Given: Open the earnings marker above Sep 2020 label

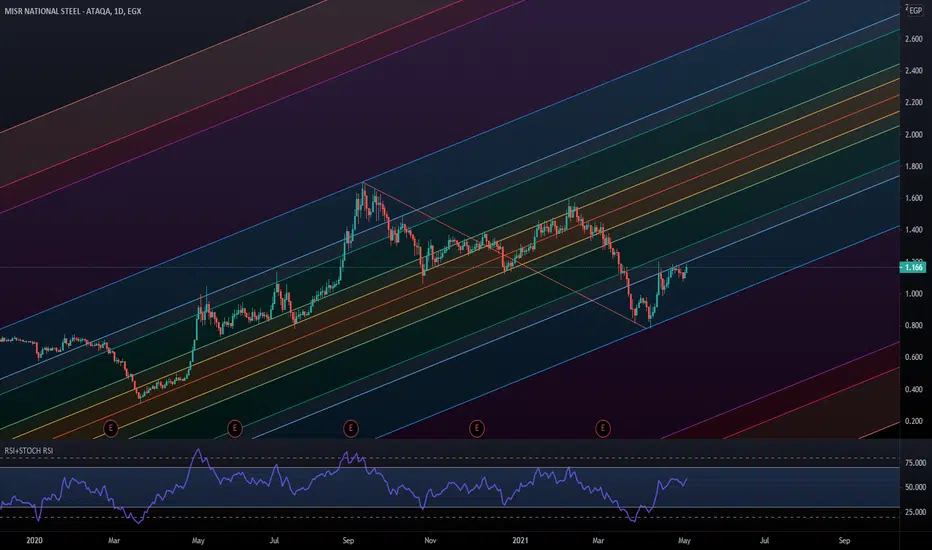Looking at the screenshot, I should [351, 428].
